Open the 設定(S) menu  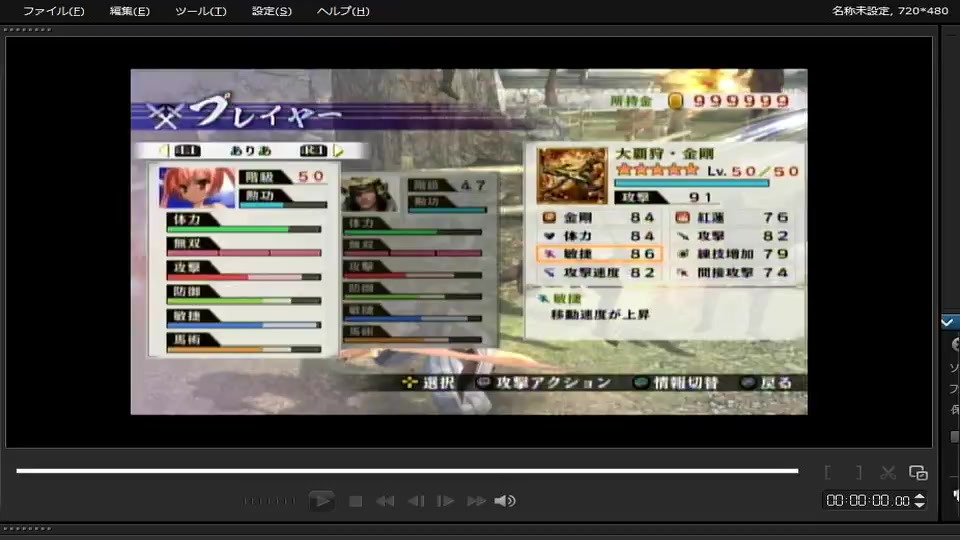272,11
